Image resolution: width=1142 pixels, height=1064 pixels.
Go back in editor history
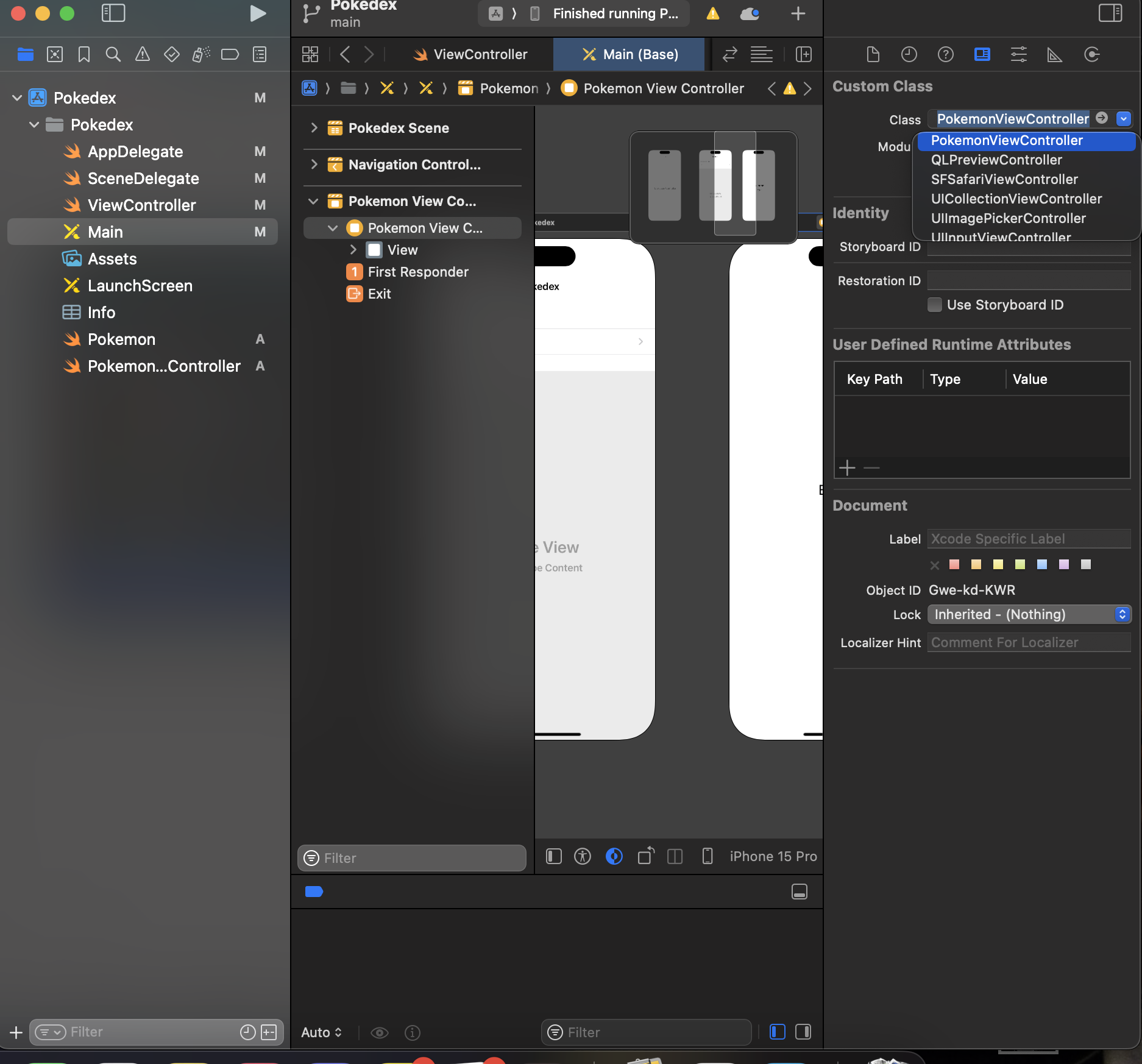pyautogui.click(x=345, y=54)
